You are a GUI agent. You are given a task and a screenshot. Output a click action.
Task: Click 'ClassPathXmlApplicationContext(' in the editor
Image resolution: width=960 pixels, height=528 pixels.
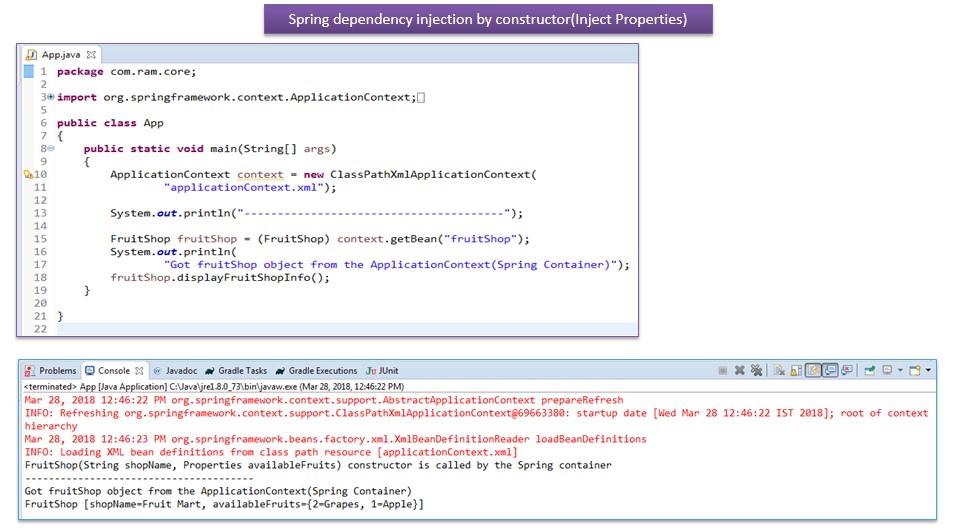click(433, 175)
